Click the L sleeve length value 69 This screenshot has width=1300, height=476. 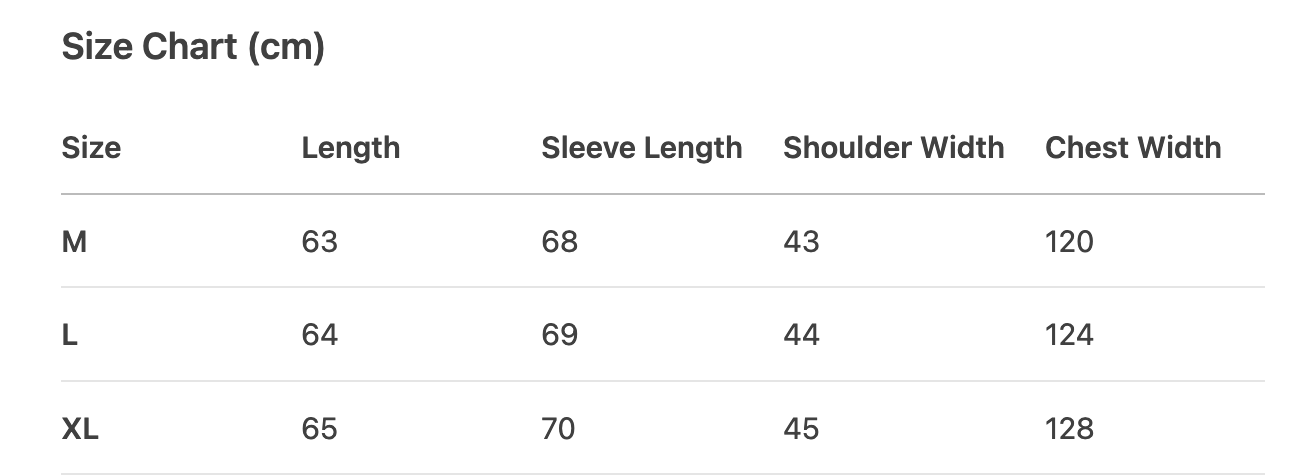point(560,335)
